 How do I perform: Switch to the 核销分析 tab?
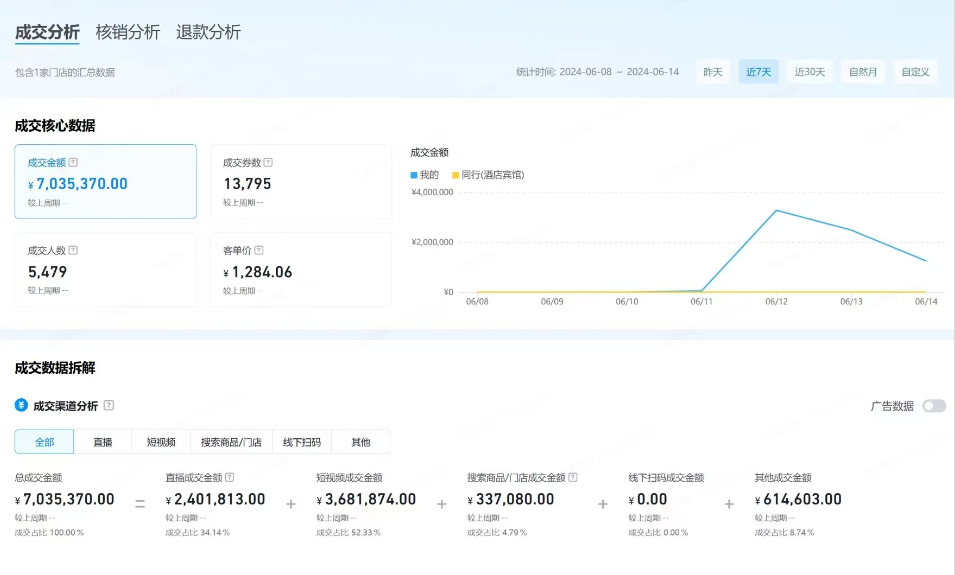[128, 32]
